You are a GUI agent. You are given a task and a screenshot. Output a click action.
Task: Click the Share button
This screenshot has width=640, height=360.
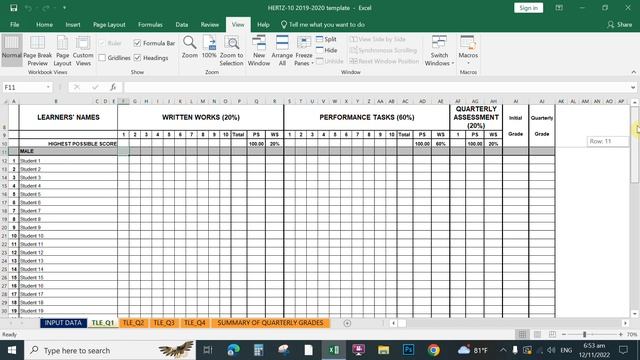point(619,24)
